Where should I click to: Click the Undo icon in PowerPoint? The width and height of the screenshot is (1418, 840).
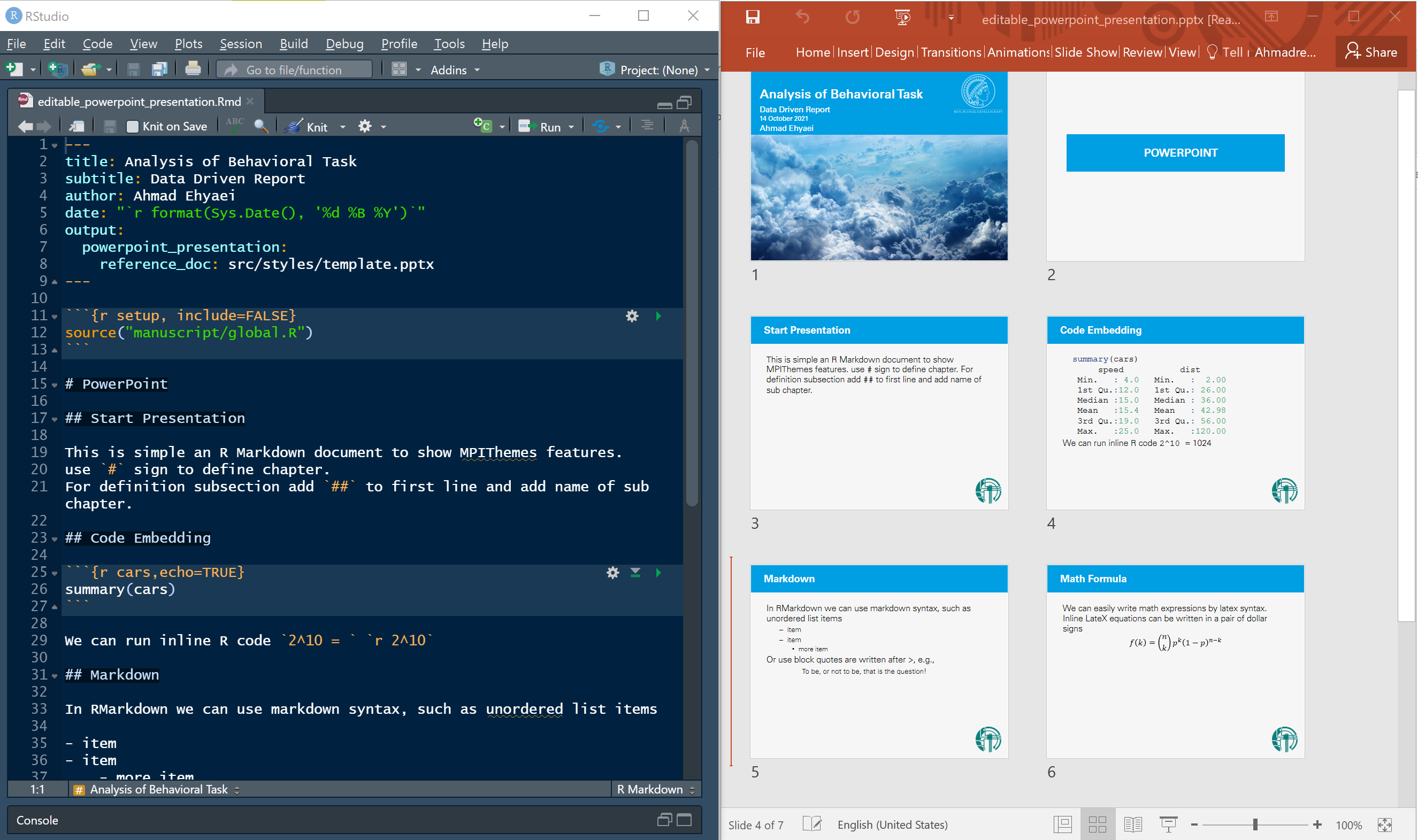pos(803,17)
